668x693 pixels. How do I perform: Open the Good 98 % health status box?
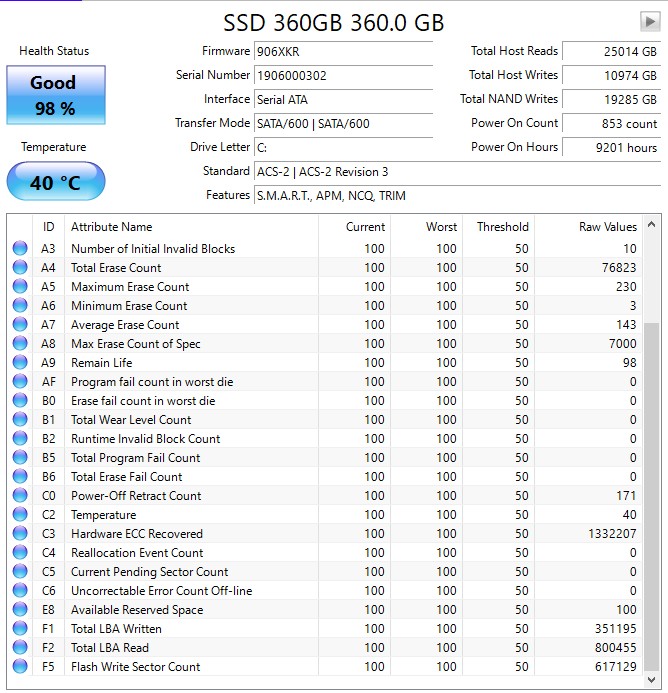click(x=56, y=95)
